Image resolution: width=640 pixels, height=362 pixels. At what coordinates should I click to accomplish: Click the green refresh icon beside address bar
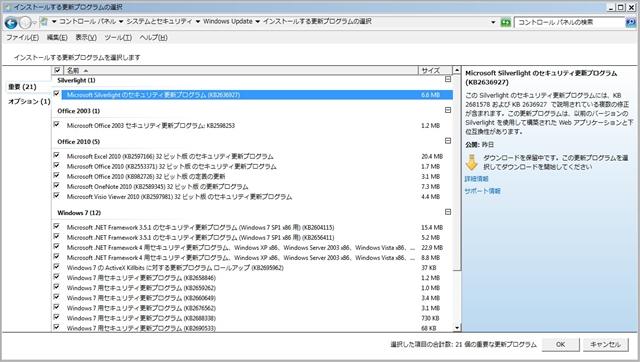[506, 22]
